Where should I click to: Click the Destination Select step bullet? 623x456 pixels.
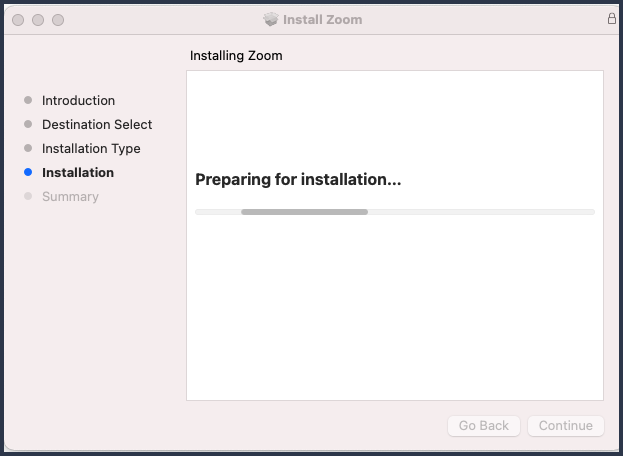(28, 124)
